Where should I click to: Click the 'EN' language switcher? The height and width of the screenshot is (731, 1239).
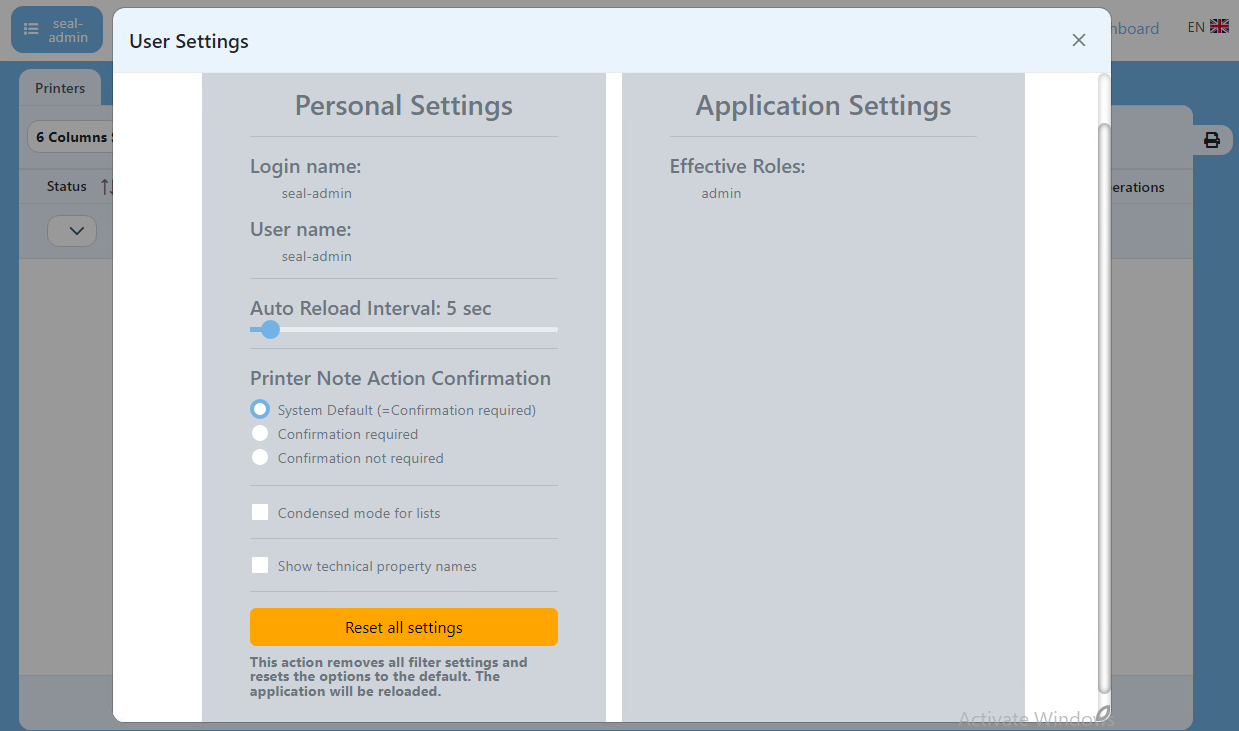click(1196, 26)
